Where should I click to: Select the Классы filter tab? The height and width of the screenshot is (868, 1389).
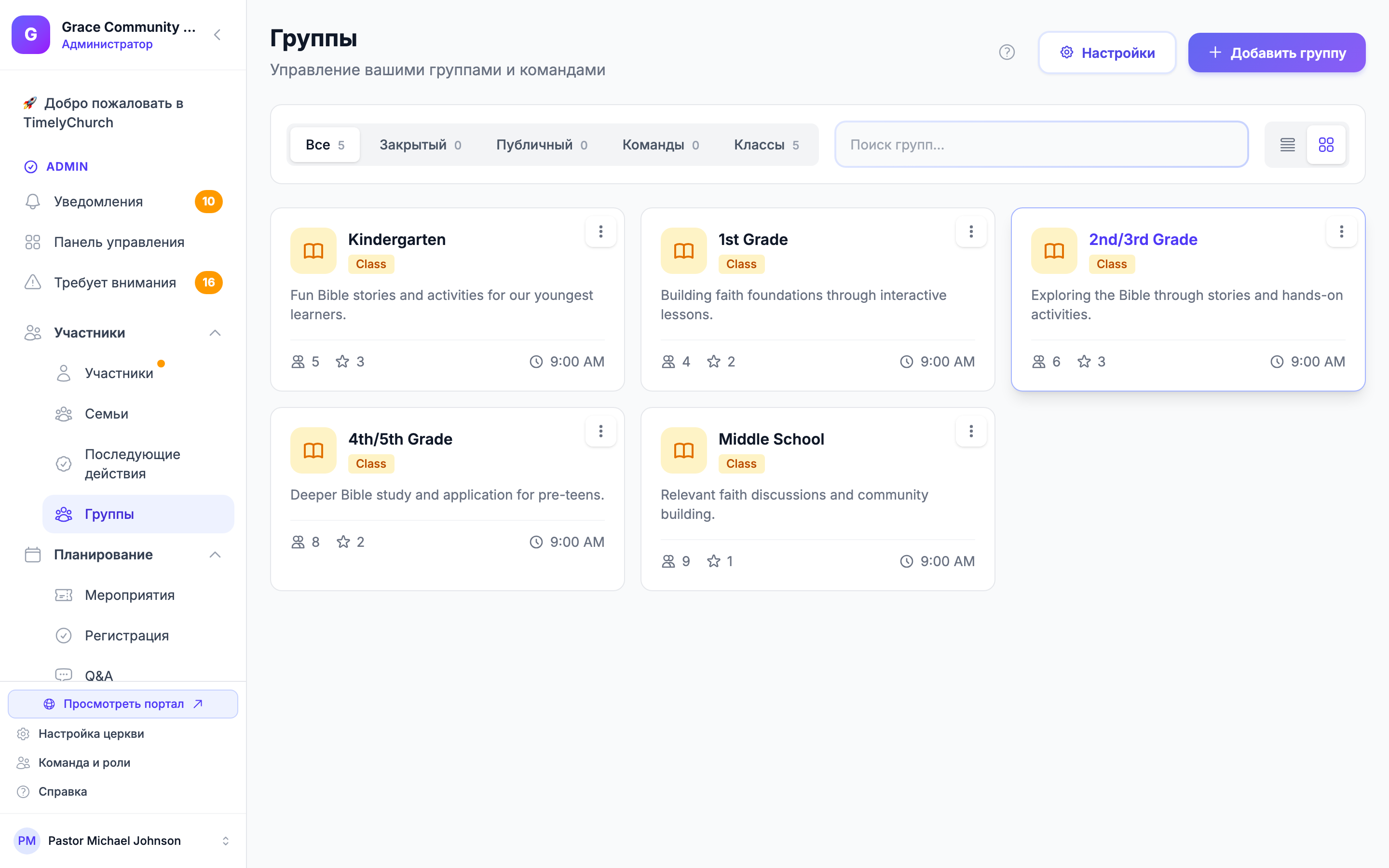point(766,145)
